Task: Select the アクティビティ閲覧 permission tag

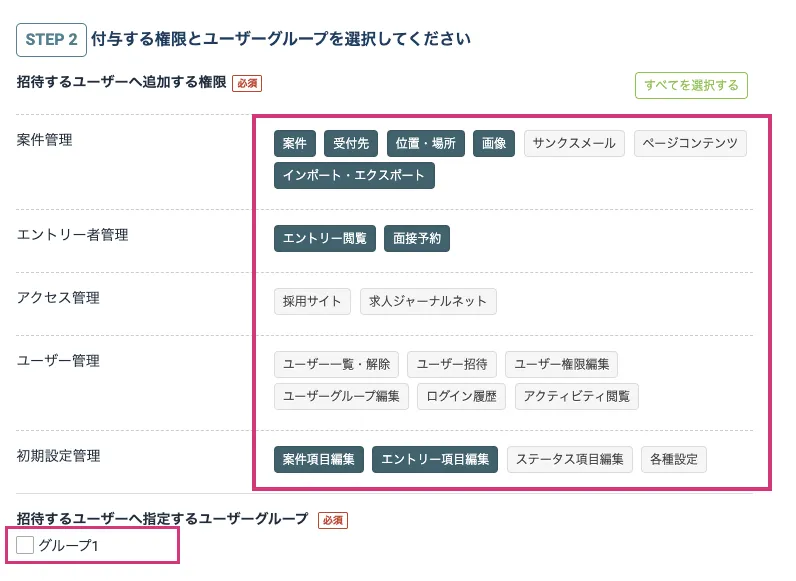Action: click(x=577, y=396)
